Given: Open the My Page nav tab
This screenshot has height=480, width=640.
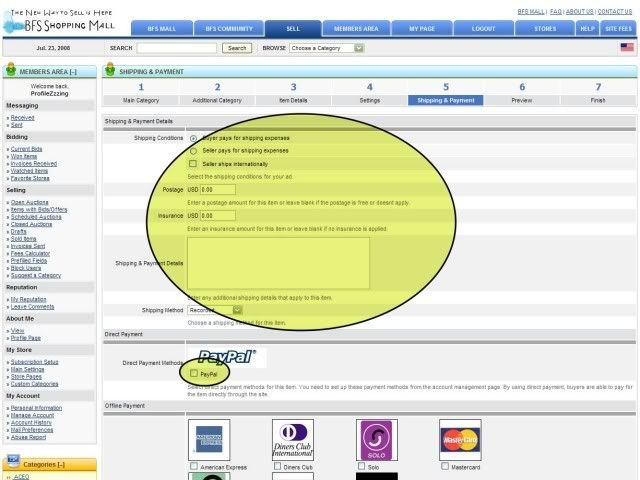Looking at the screenshot, I should 422,29.
